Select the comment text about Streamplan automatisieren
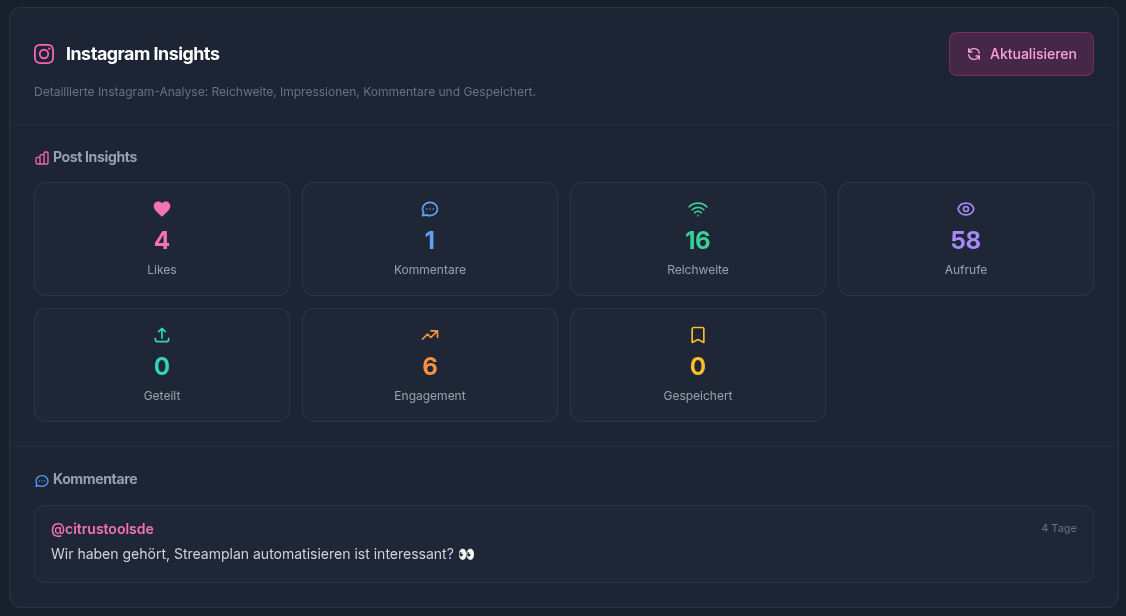The width and height of the screenshot is (1126, 616). pos(260,553)
